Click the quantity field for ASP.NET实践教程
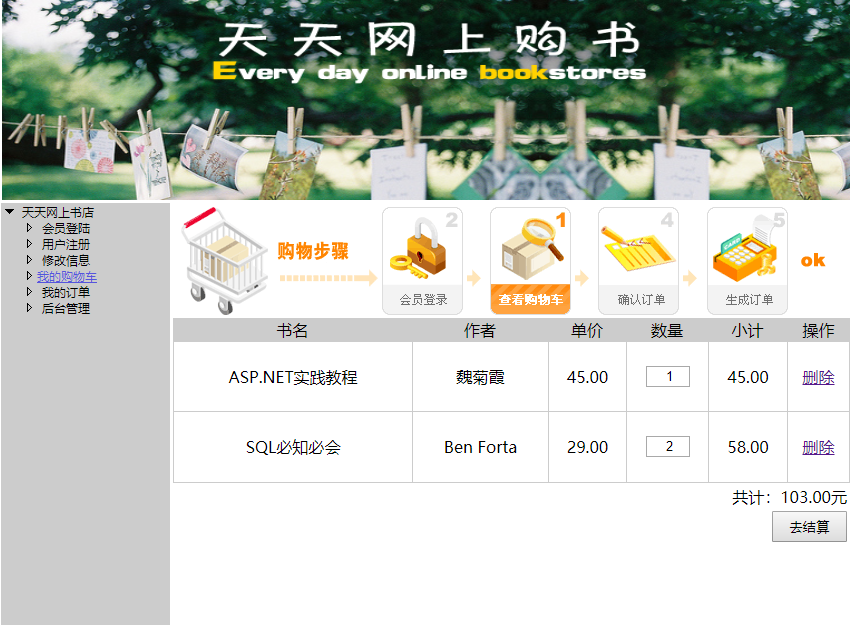Image resolution: width=852 pixels, height=627 pixels. 667,377
